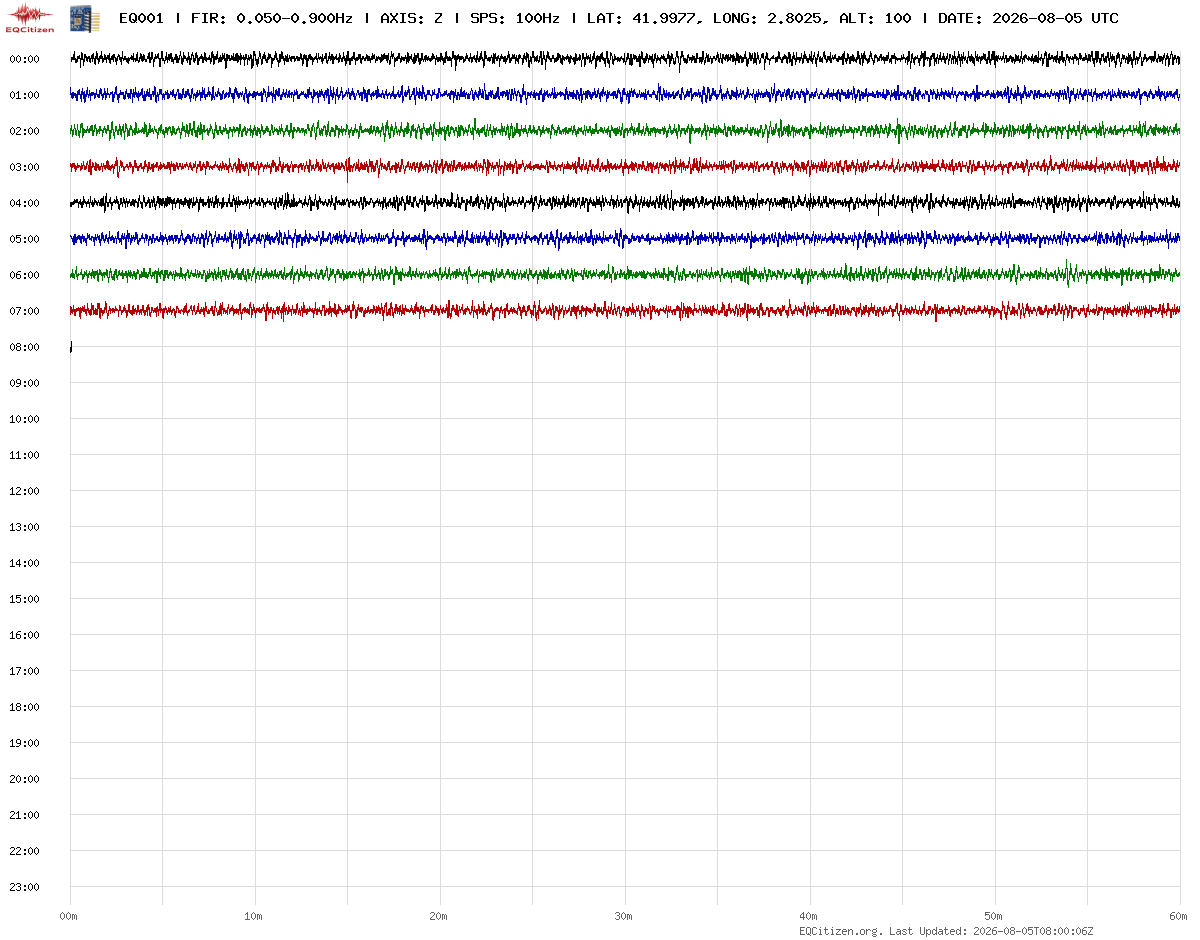Click the 20m minute axis label

click(x=438, y=916)
